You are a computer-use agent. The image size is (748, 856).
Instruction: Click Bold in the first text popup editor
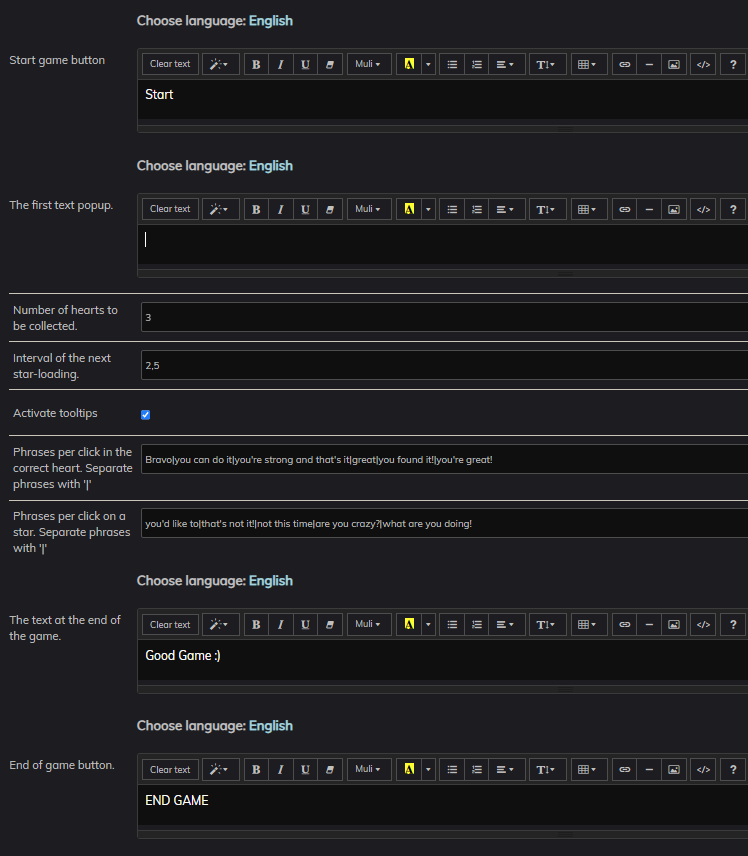coord(256,210)
